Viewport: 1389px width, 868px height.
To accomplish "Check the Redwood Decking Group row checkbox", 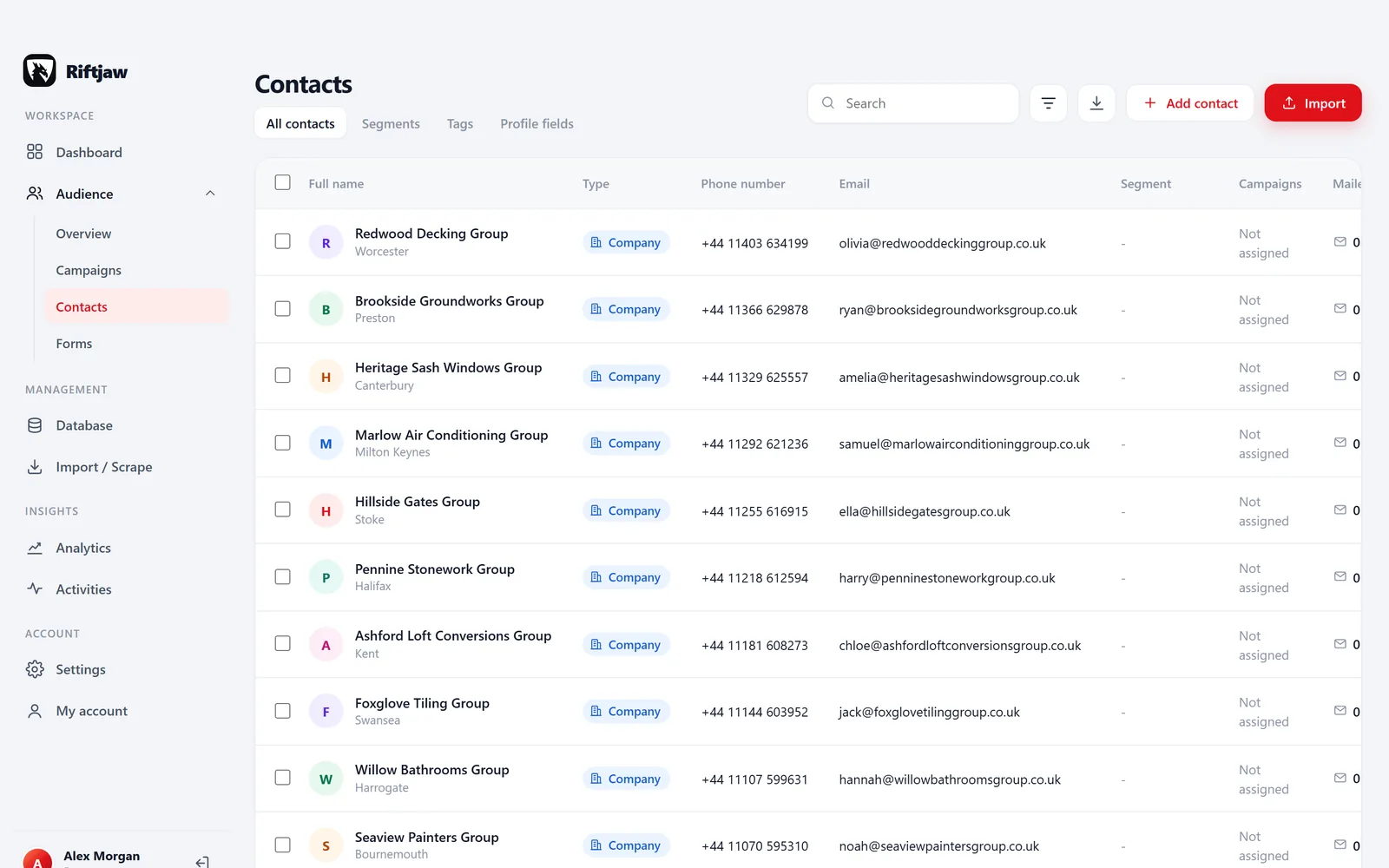I will 282,241.
